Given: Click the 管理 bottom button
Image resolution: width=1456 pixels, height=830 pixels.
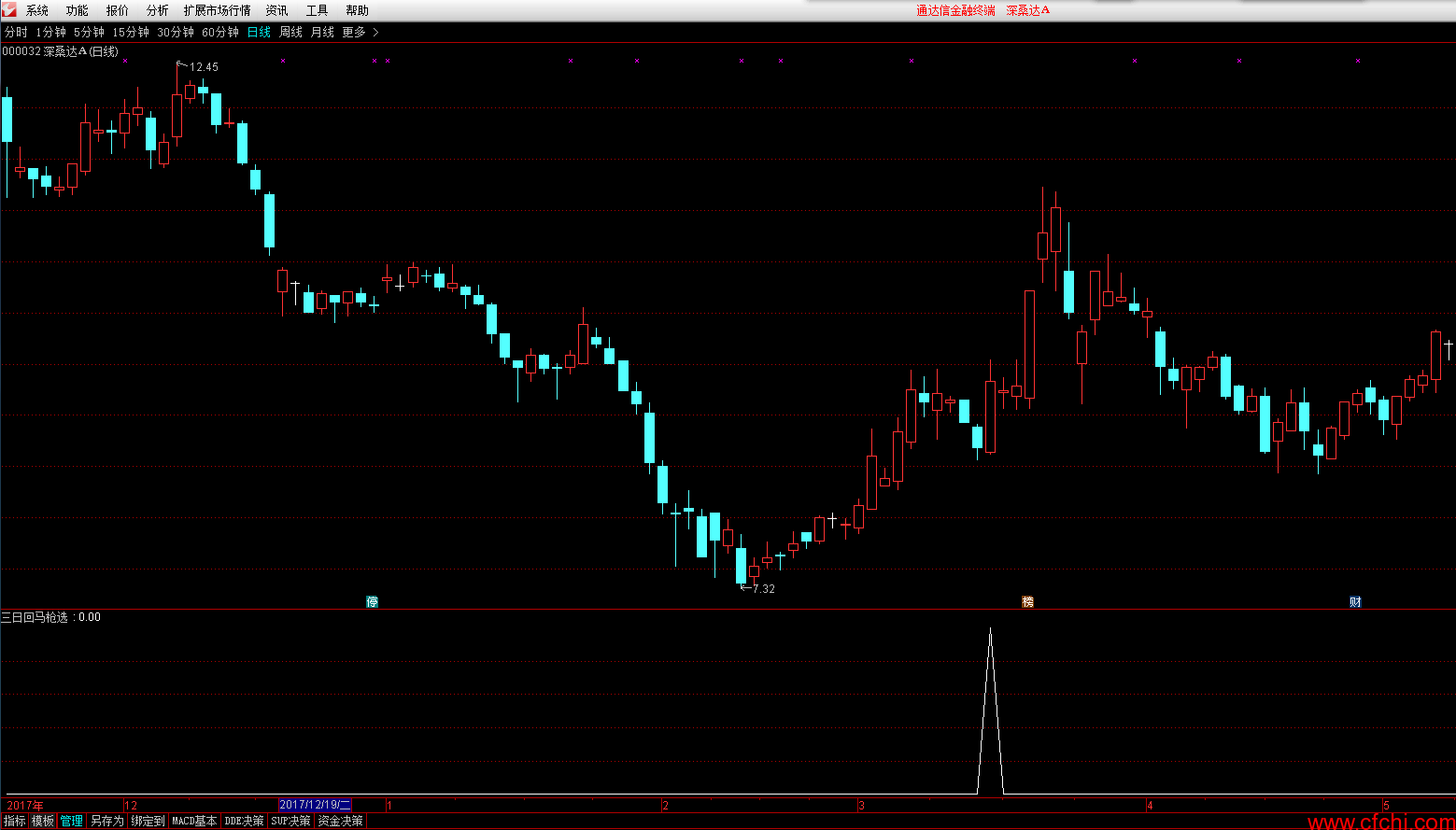Looking at the screenshot, I should (x=72, y=821).
